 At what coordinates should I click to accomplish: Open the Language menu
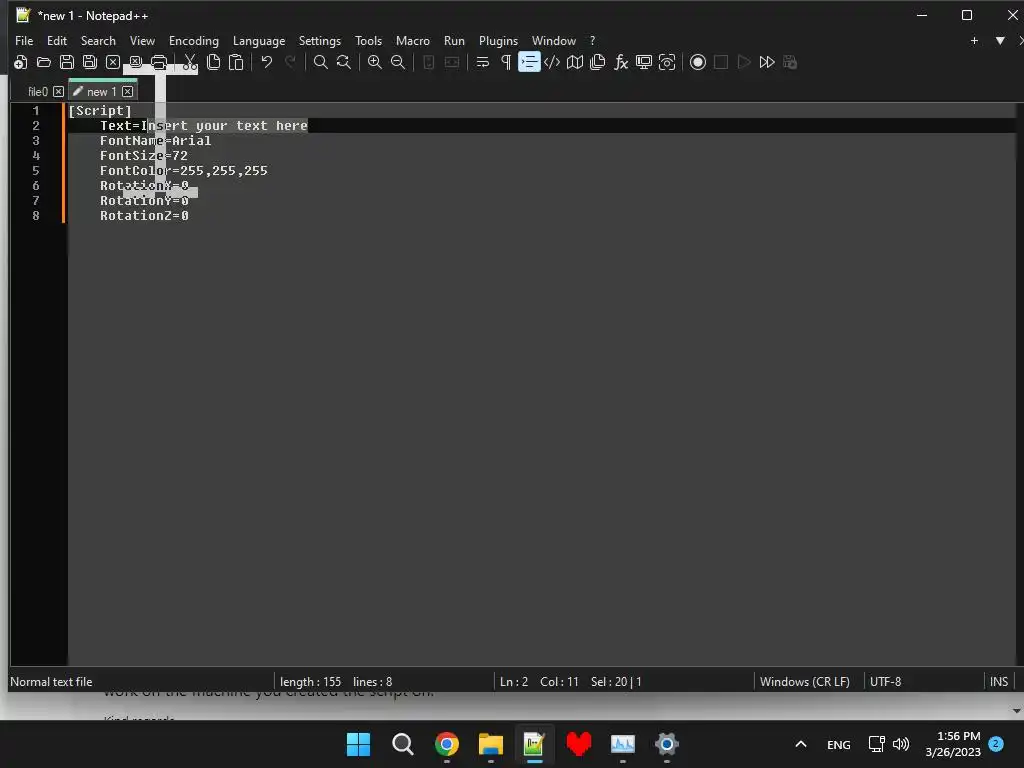coord(259,40)
